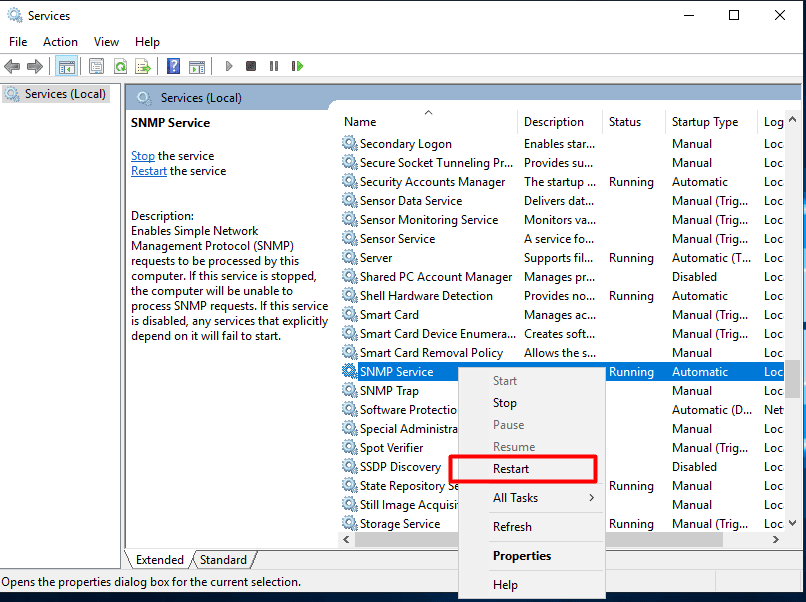The image size is (806, 602).
Task: Click the Forward arrow toolbar icon
Action: tap(34, 66)
